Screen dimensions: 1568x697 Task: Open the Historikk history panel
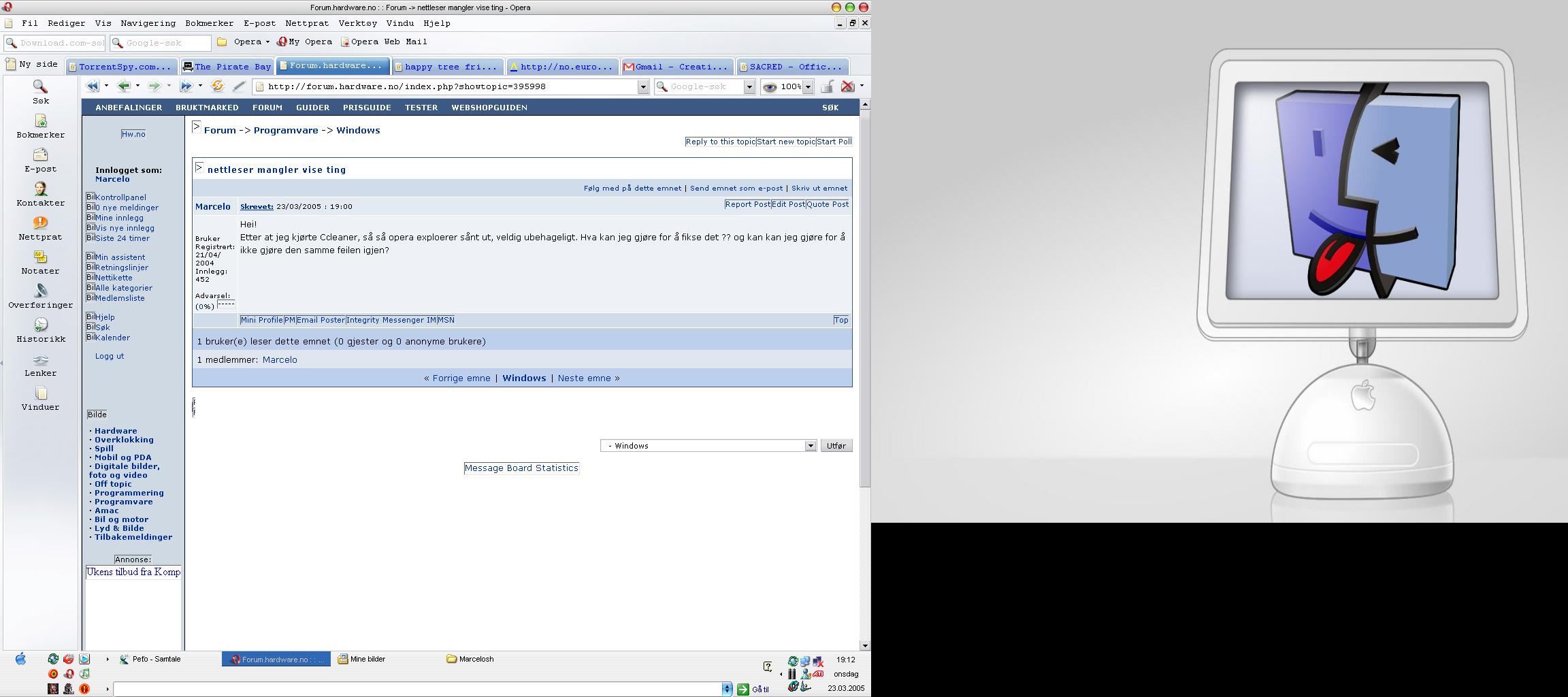click(x=41, y=331)
